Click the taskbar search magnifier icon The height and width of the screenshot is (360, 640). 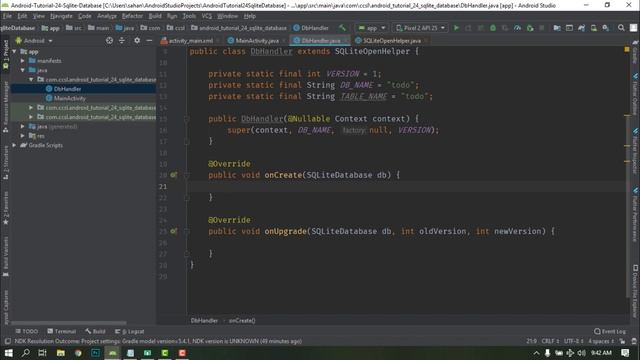25,353
